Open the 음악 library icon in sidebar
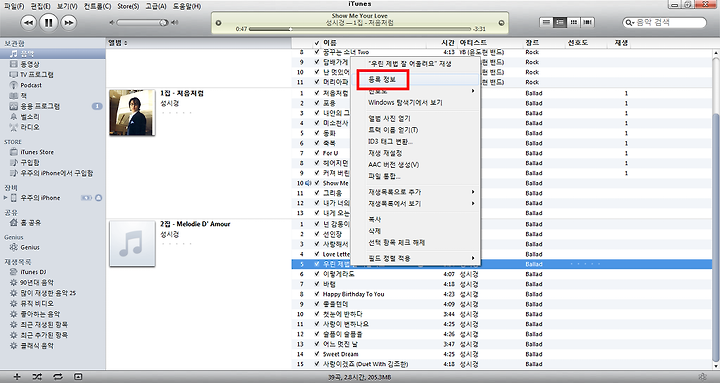The height and width of the screenshot is (383, 720). point(14,54)
